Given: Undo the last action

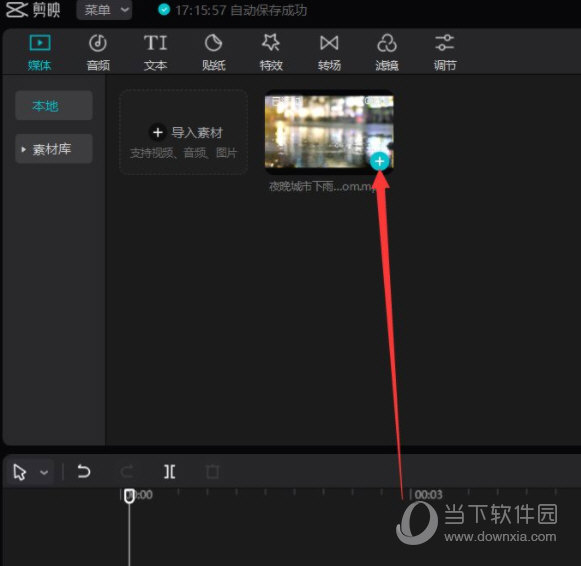Looking at the screenshot, I should click(84, 472).
